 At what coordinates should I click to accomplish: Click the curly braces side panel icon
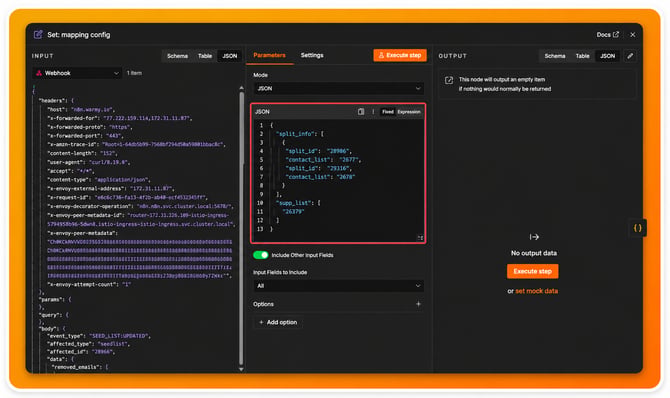point(638,228)
